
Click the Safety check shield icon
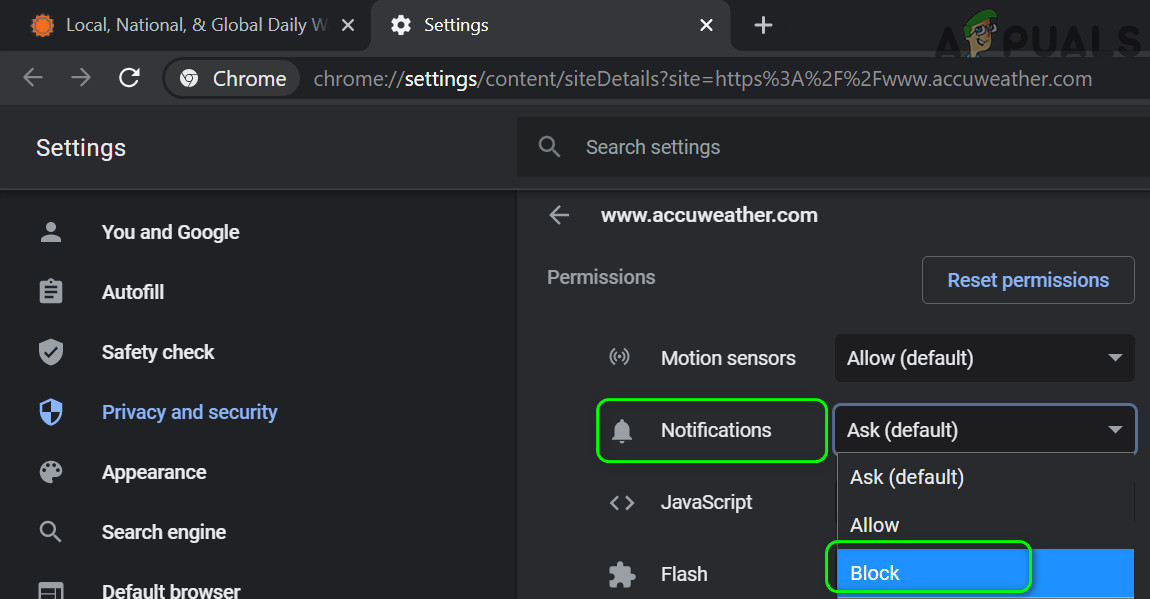click(50, 352)
